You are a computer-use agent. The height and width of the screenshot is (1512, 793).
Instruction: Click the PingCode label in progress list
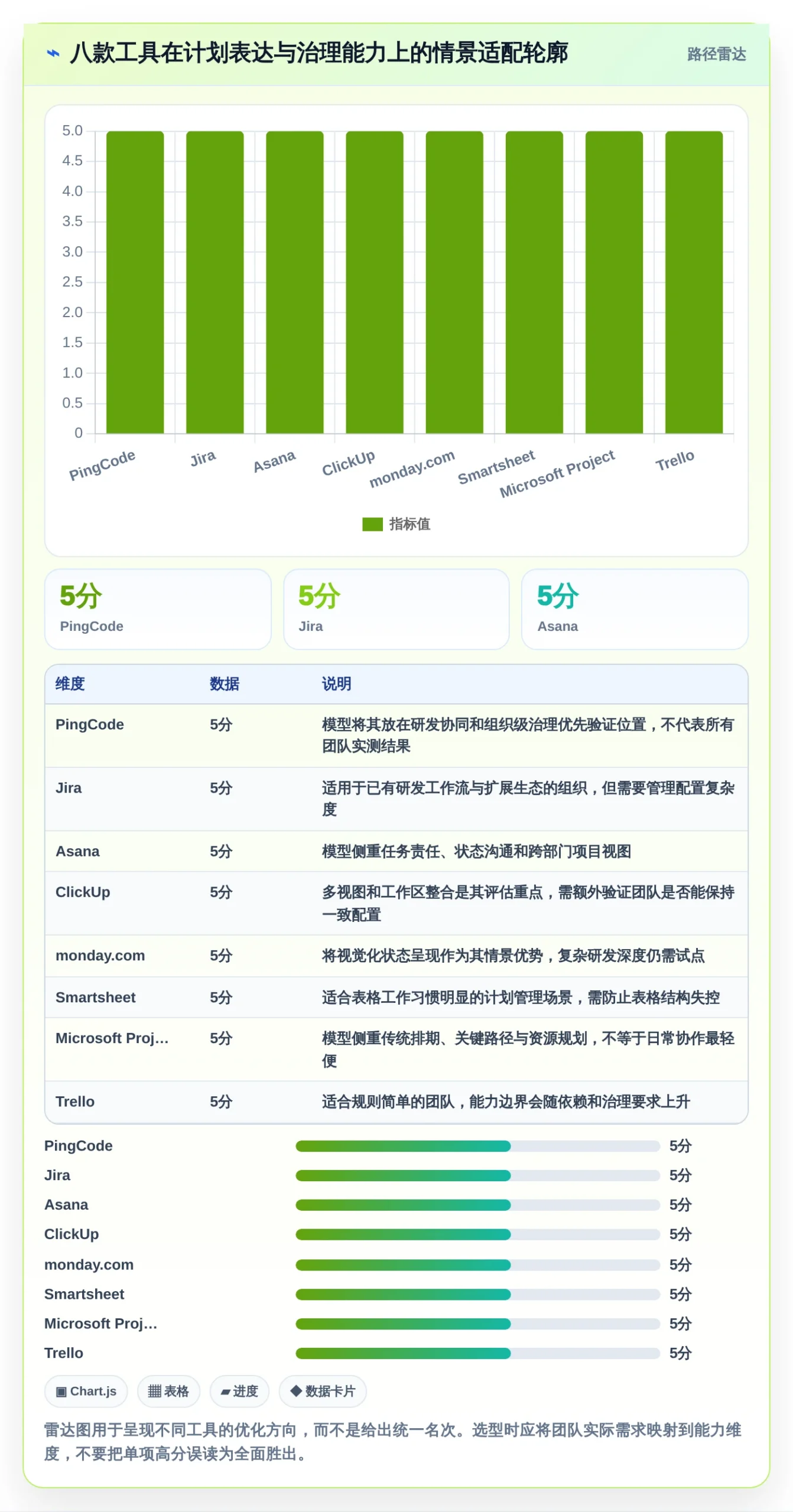79,1146
